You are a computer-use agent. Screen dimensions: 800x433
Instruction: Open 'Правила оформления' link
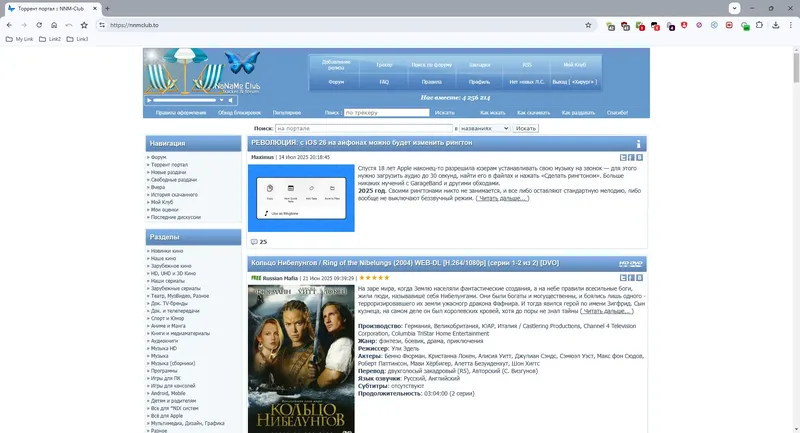click(181, 113)
